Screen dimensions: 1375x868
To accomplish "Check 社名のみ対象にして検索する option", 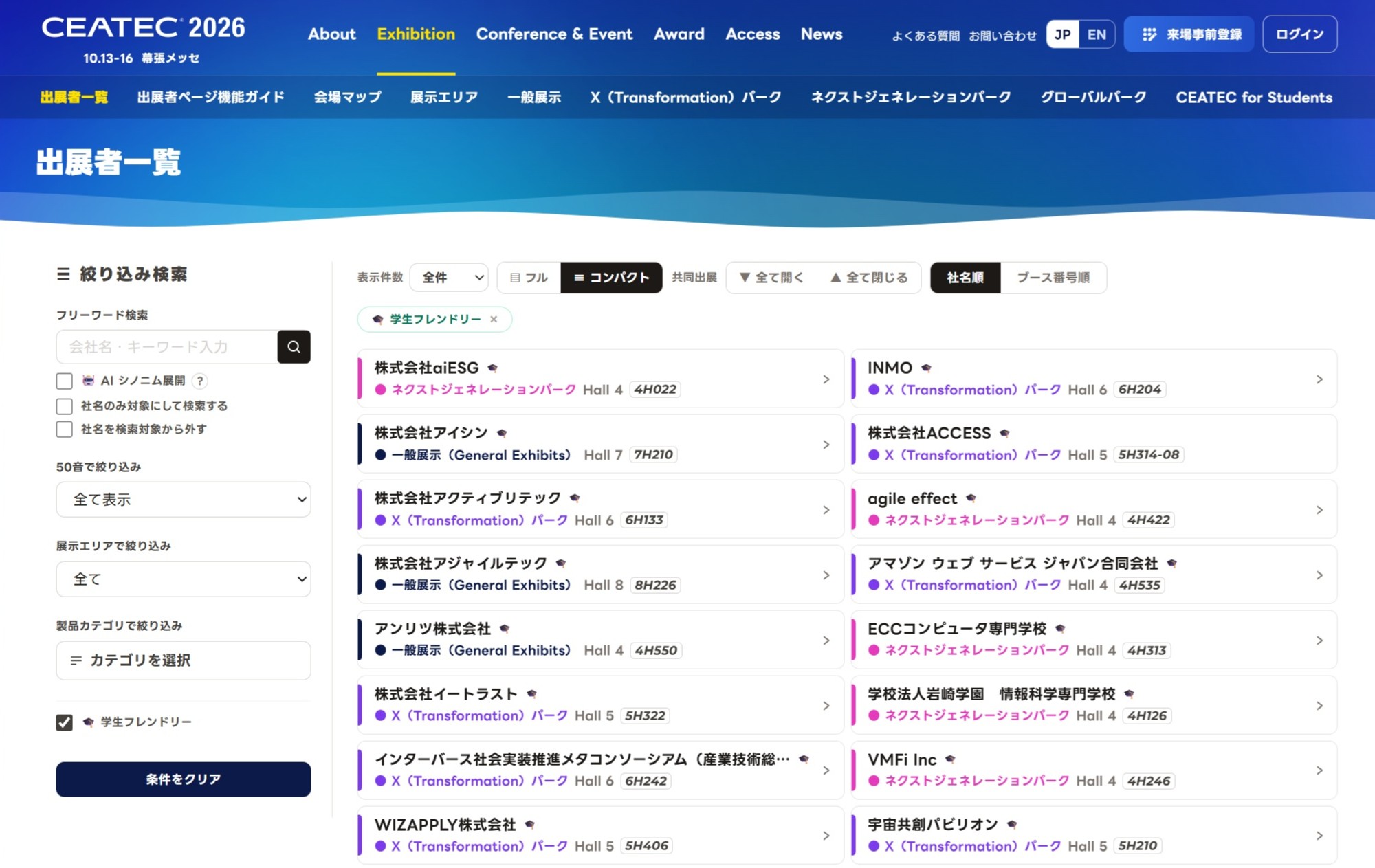I will tap(65, 406).
